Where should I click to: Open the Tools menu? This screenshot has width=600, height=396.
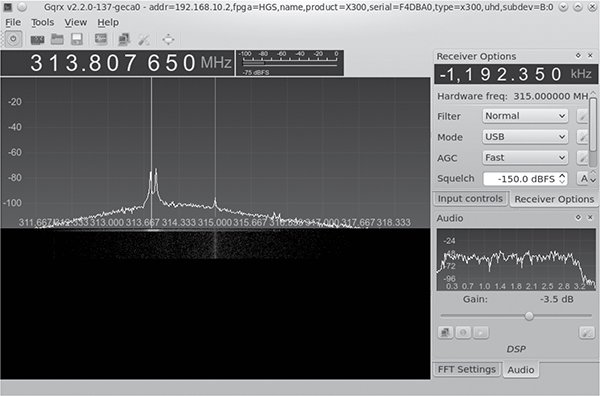coord(42,23)
